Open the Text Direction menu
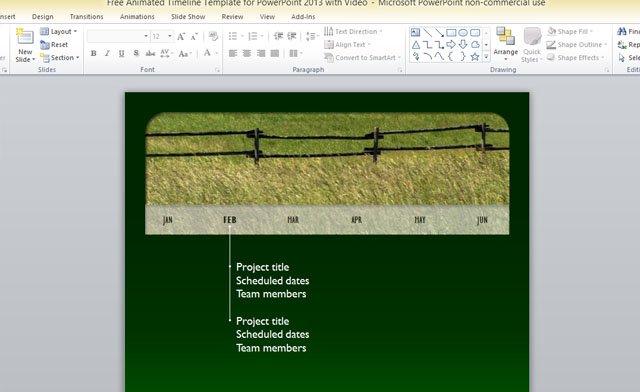 point(353,31)
